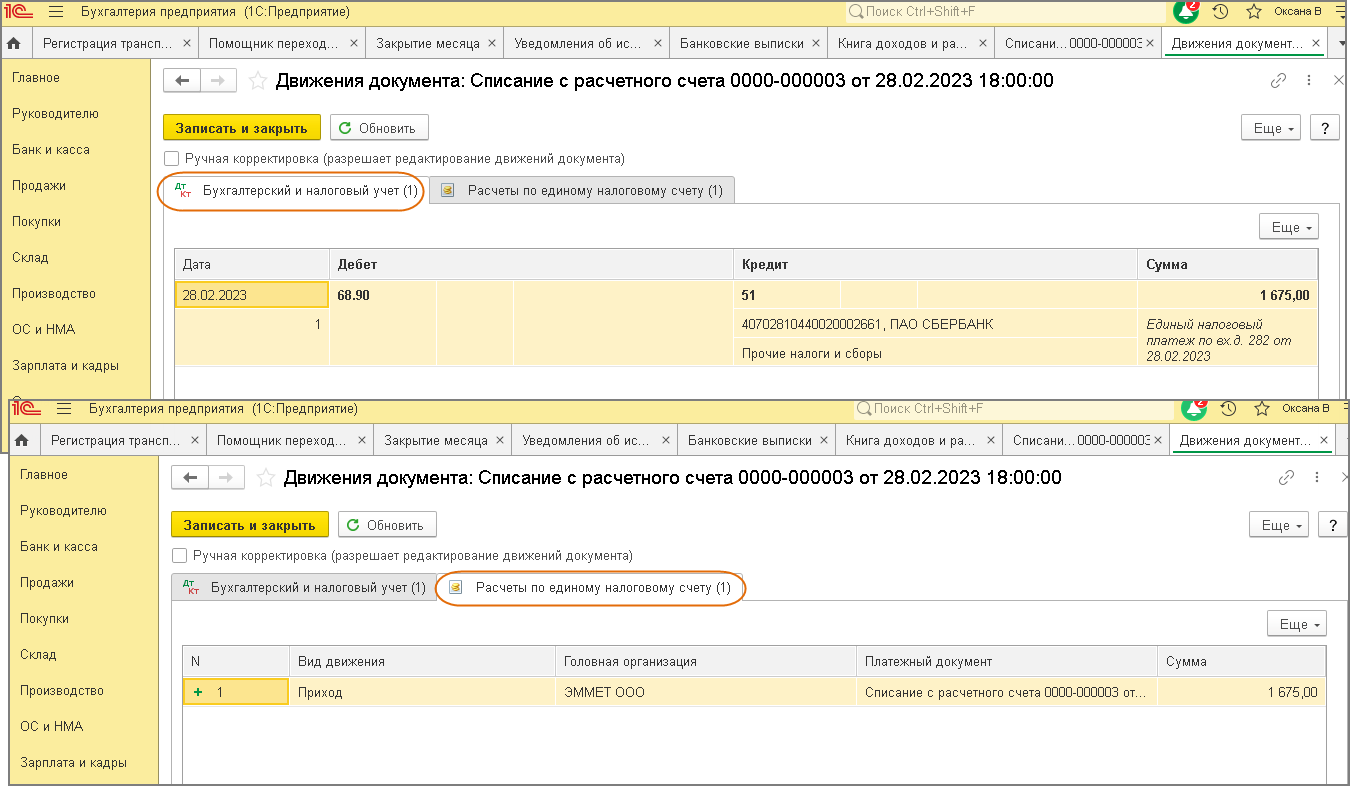
Task: Open Уведомления об ис... tab in lower window
Action: (586, 440)
